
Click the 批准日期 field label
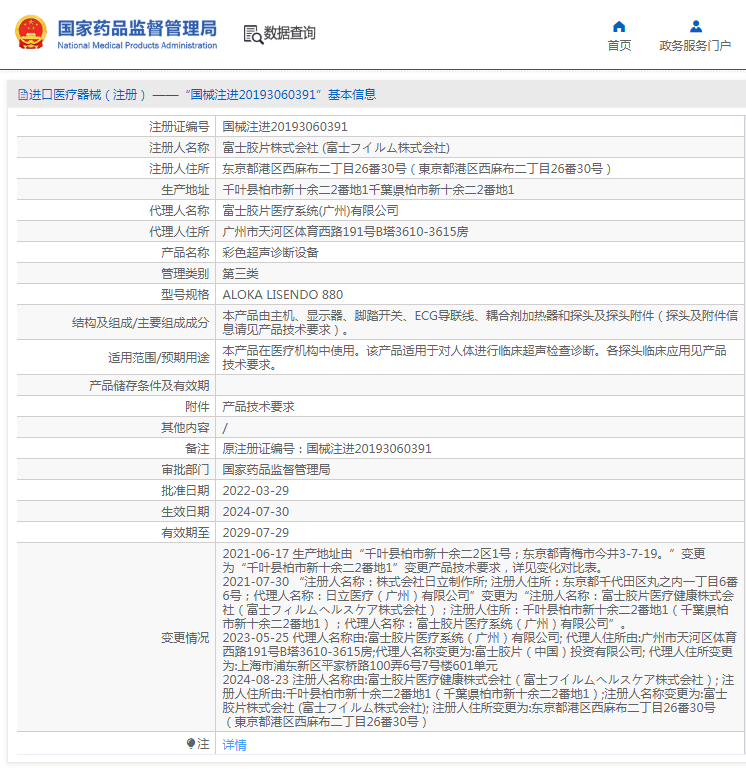pos(185,491)
